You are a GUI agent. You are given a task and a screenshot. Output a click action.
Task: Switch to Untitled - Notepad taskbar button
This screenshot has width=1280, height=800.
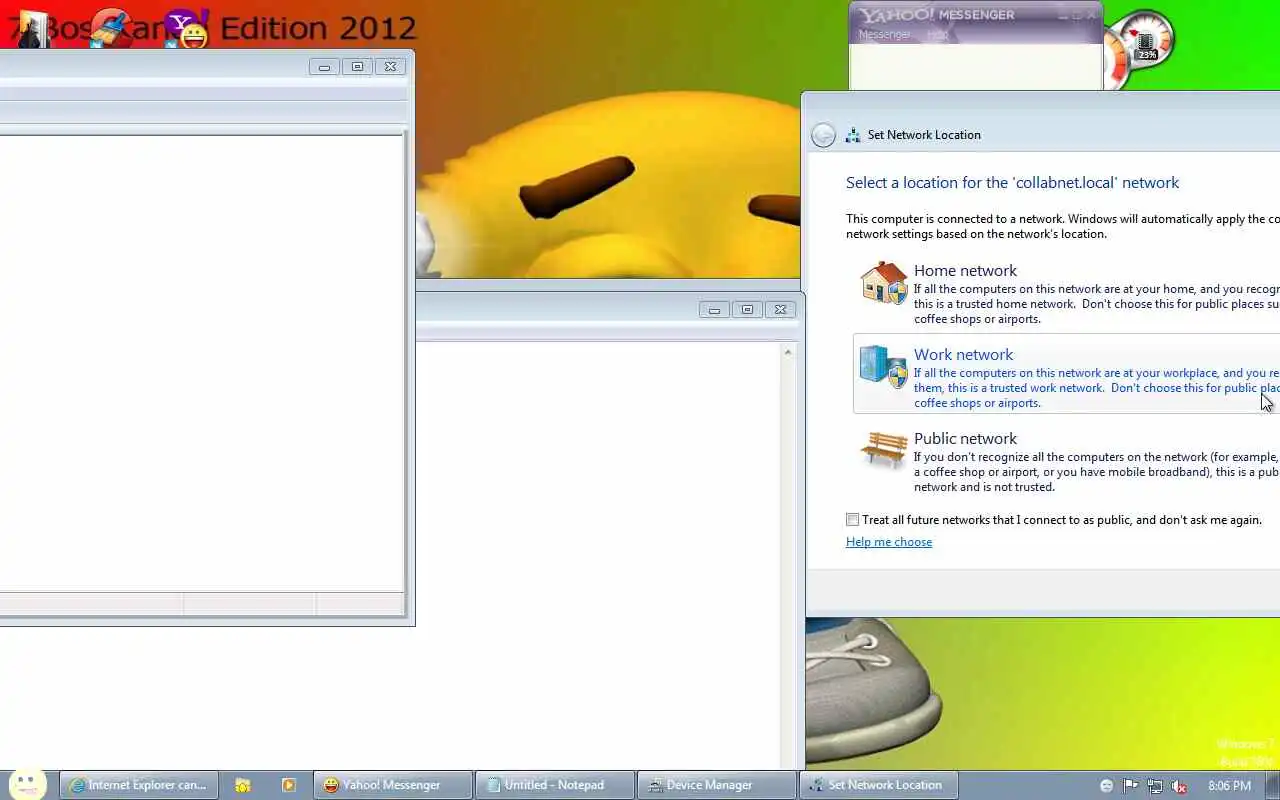555,785
